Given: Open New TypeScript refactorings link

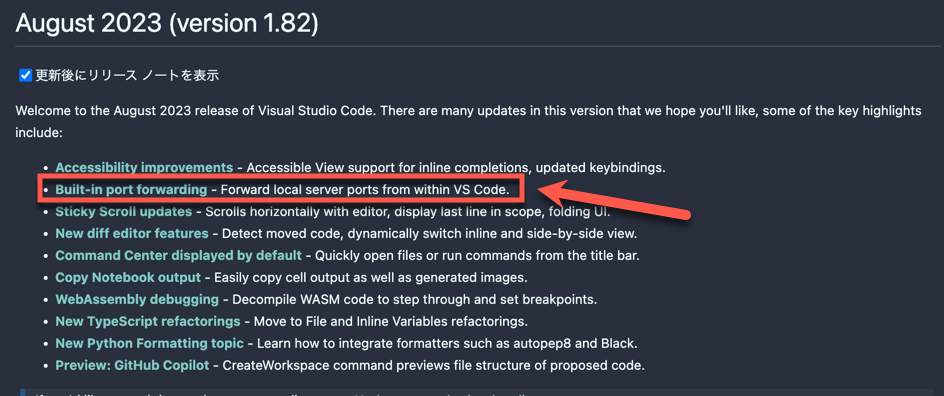Looking at the screenshot, I should (x=148, y=321).
